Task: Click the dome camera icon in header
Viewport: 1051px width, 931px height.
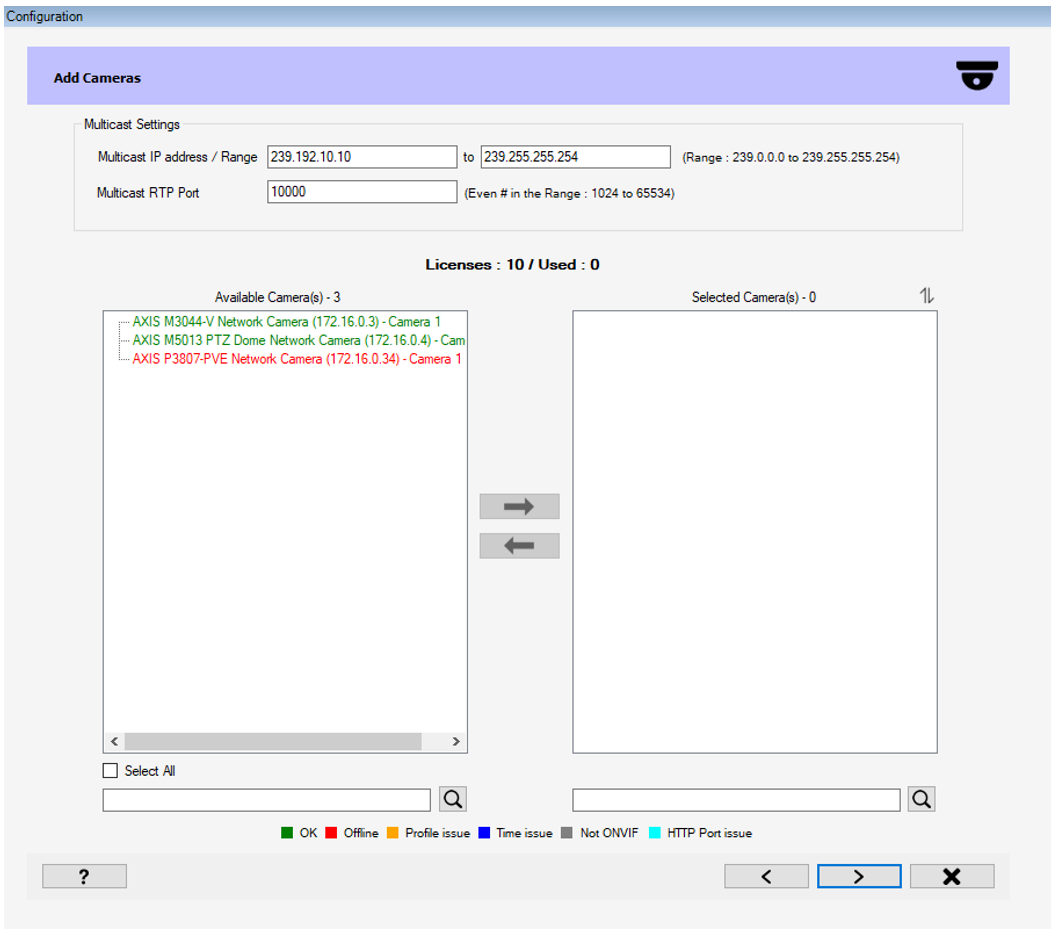Action: pos(977,76)
